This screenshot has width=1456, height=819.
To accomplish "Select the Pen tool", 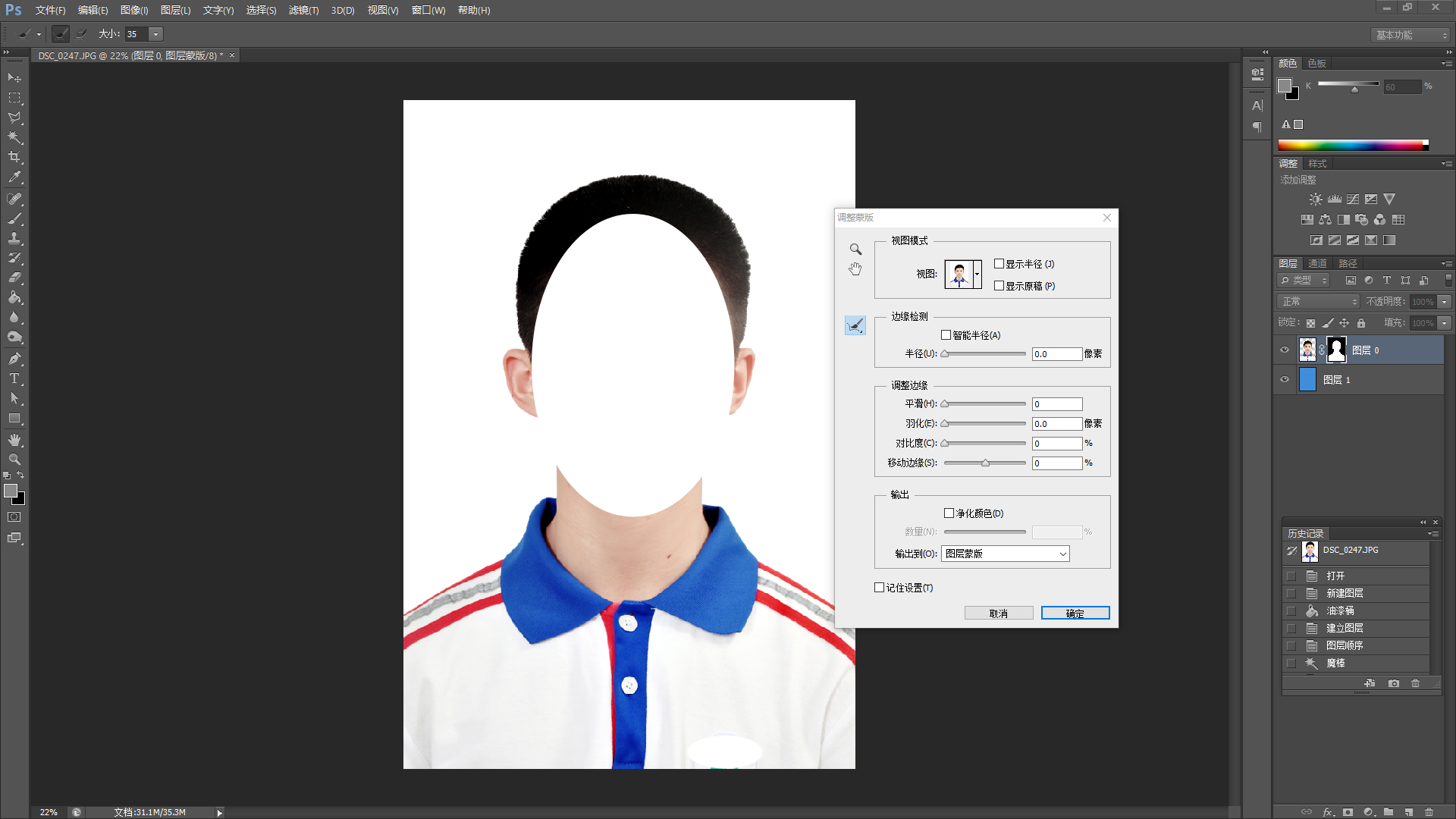I will [14, 359].
